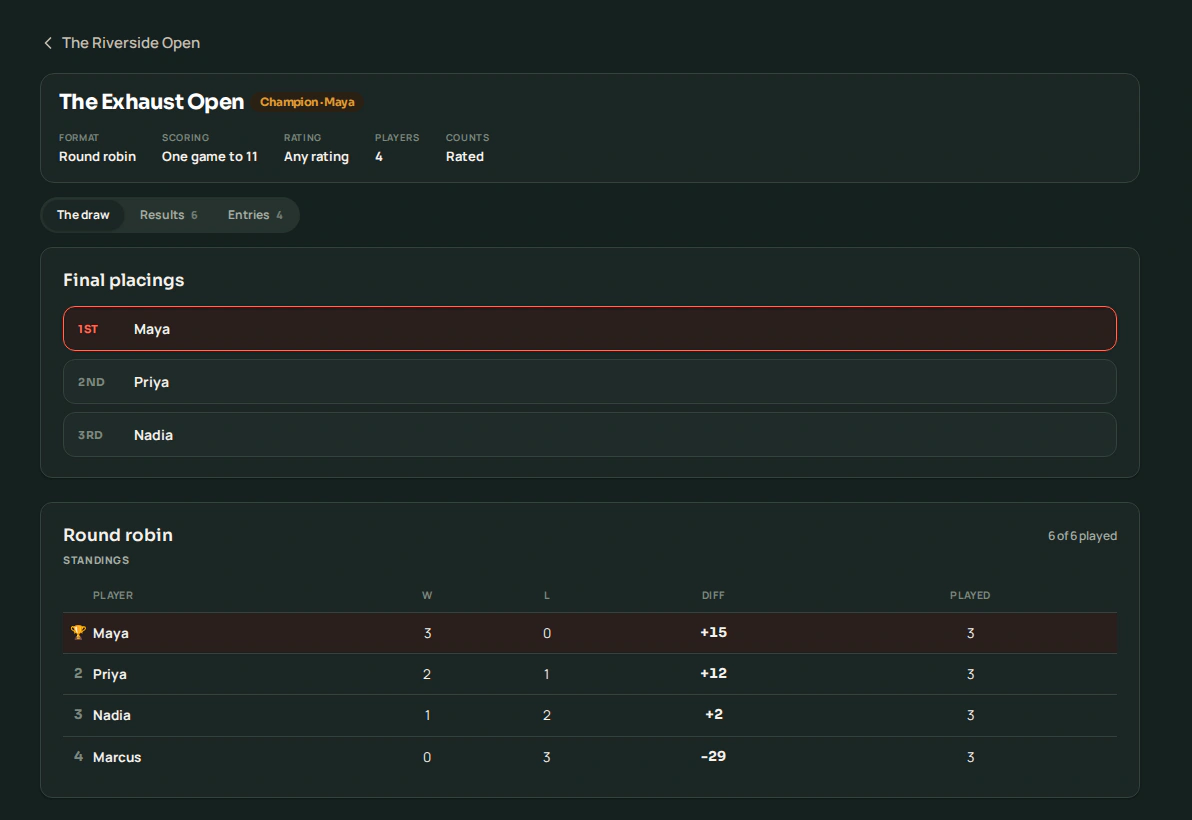Click Marcus's row in standings table
Image resolution: width=1192 pixels, height=820 pixels.
(x=590, y=757)
